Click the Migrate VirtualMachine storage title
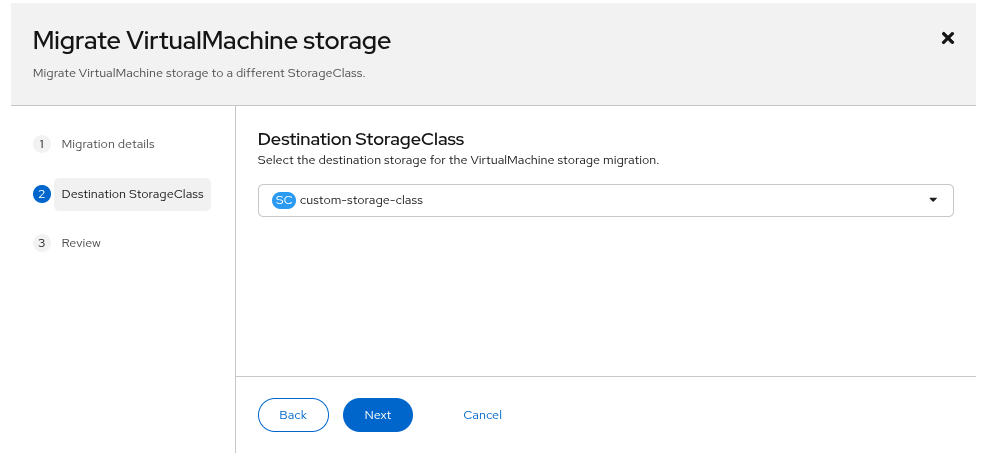The image size is (982, 459). (x=211, y=41)
